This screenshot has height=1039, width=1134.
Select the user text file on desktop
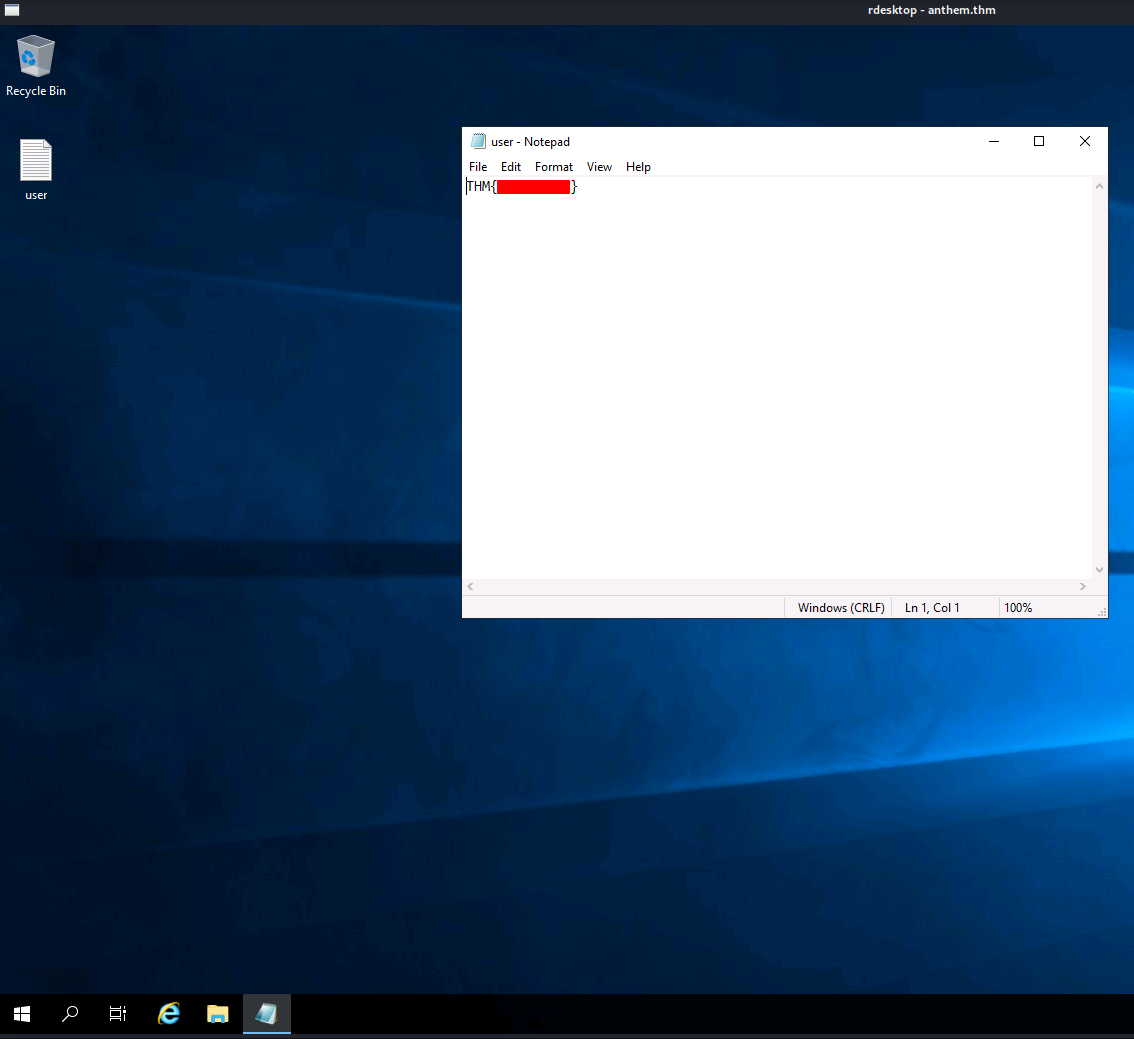pyautogui.click(x=35, y=169)
